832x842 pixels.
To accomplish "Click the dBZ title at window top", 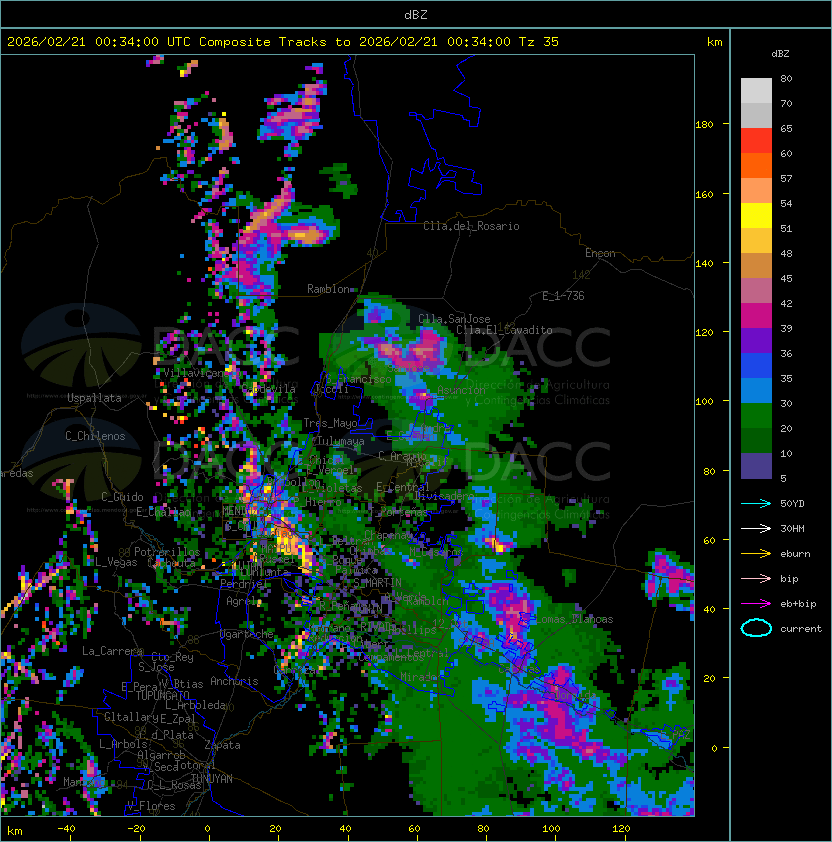I will pyautogui.click(x=416, y=14).
